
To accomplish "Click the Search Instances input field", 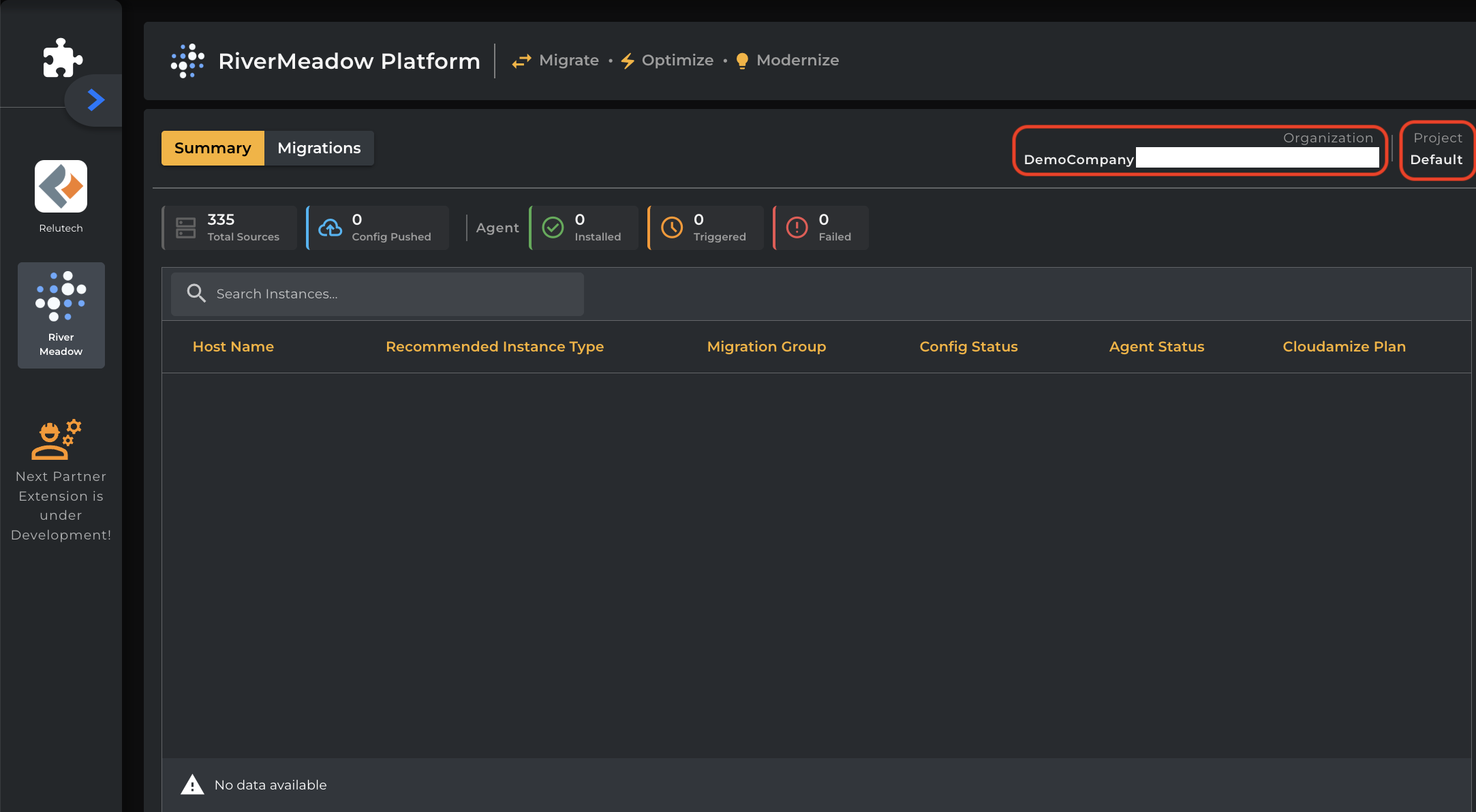I will tap(395, 294).
